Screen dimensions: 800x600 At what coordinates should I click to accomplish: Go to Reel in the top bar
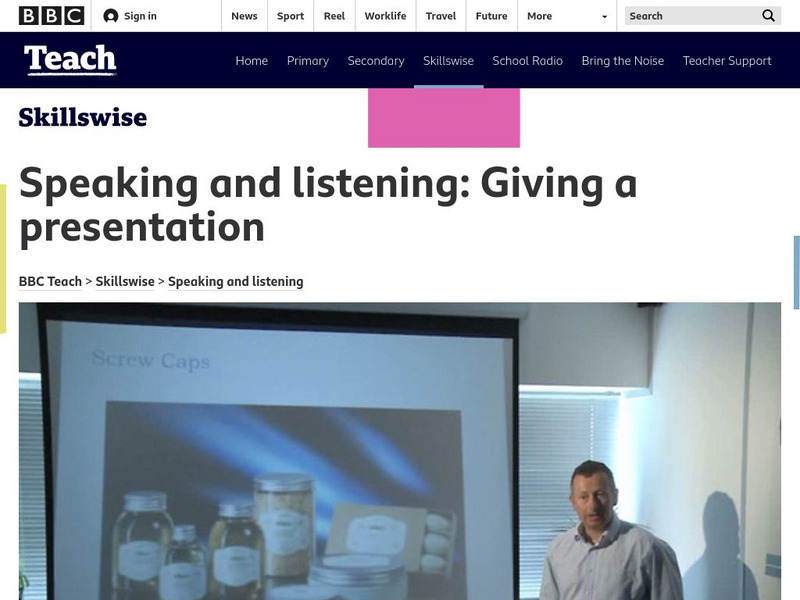(x=334, y=16)
